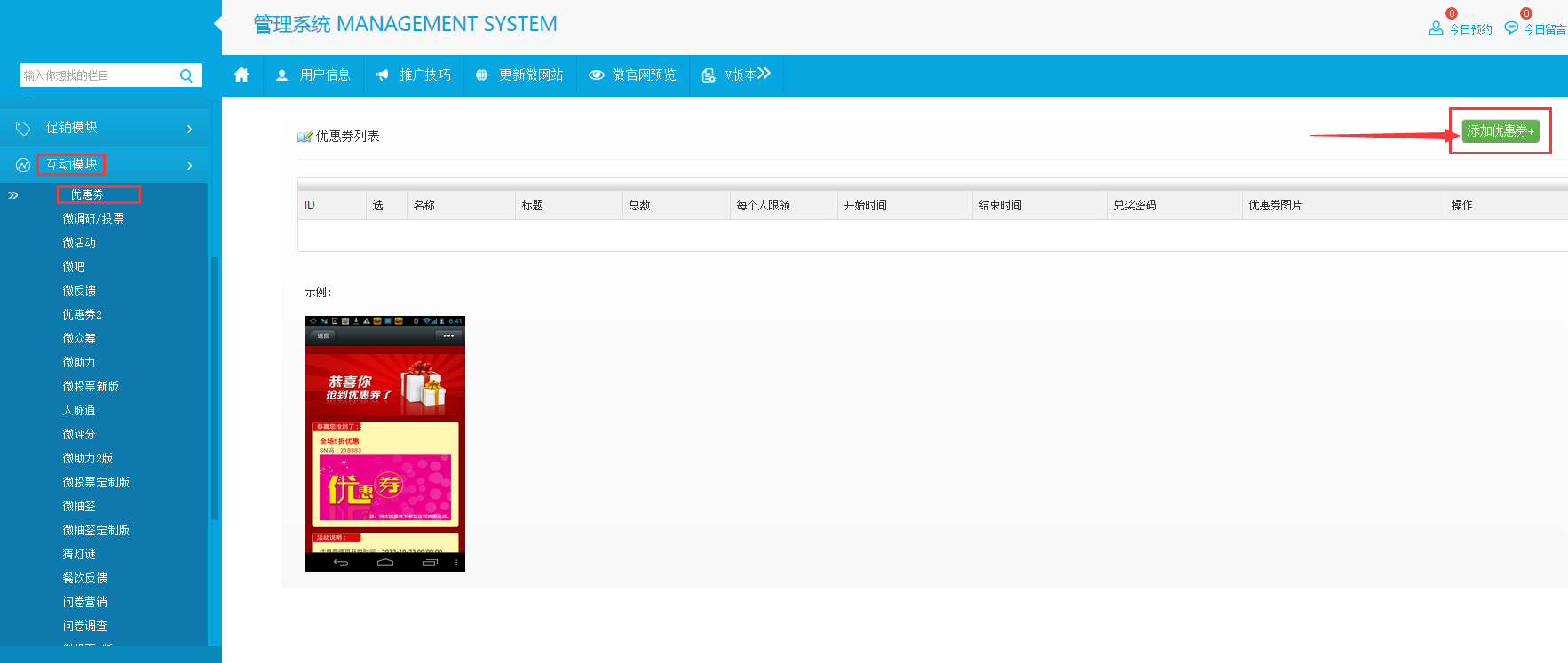Open the 推广技巧 menu item
Screen dimensions: 1568x663
click(x=414, y=75)
